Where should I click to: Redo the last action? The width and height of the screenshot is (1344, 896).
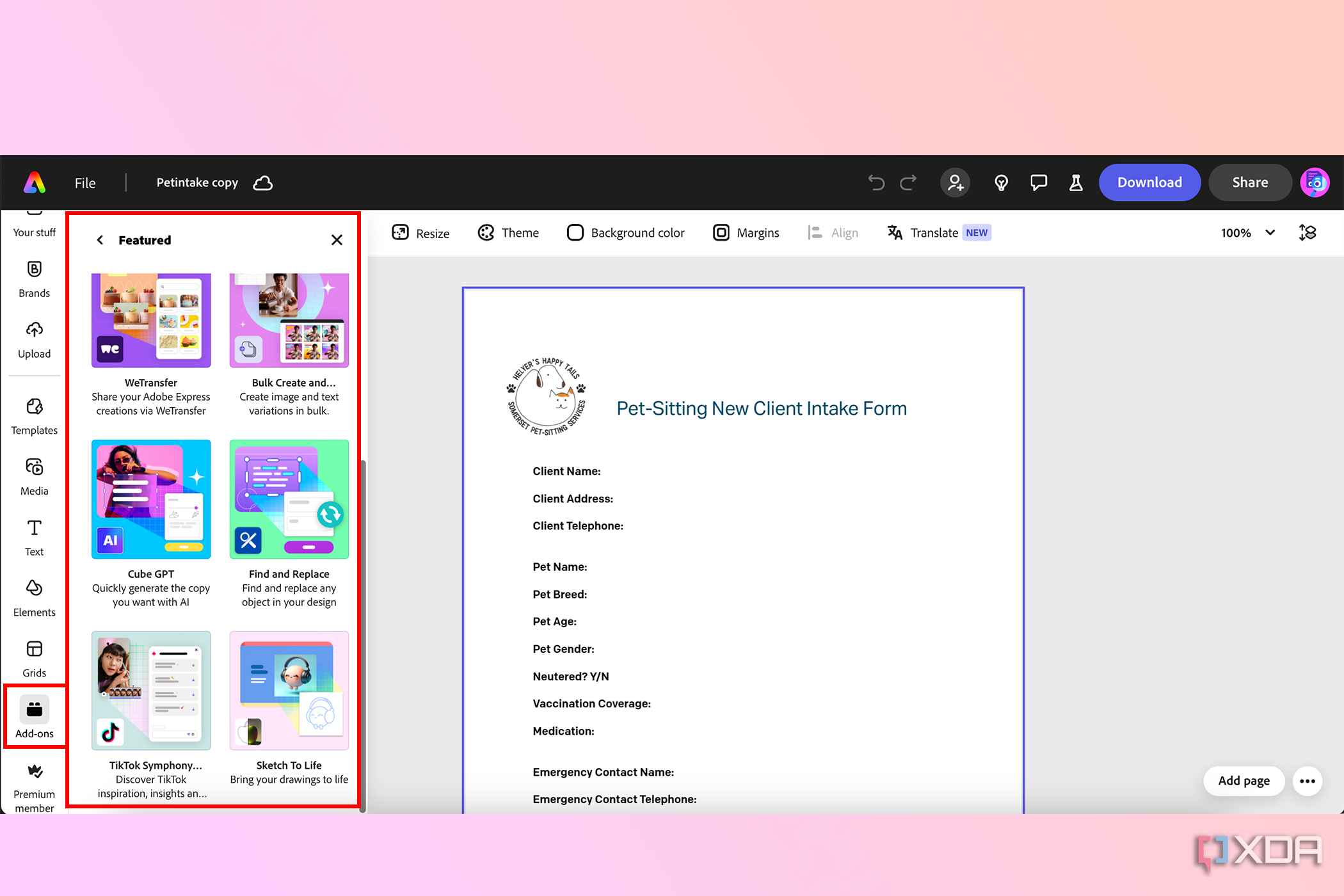(x=908, y=183)
